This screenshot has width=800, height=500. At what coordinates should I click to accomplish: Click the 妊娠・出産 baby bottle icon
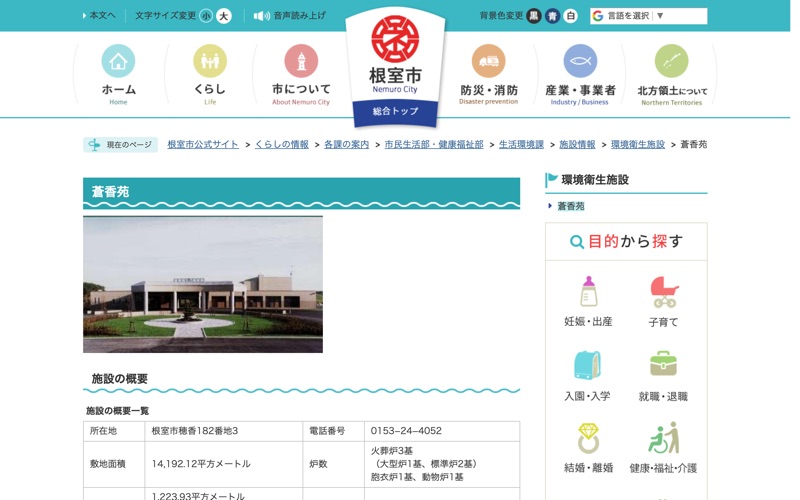pos(588,291)
